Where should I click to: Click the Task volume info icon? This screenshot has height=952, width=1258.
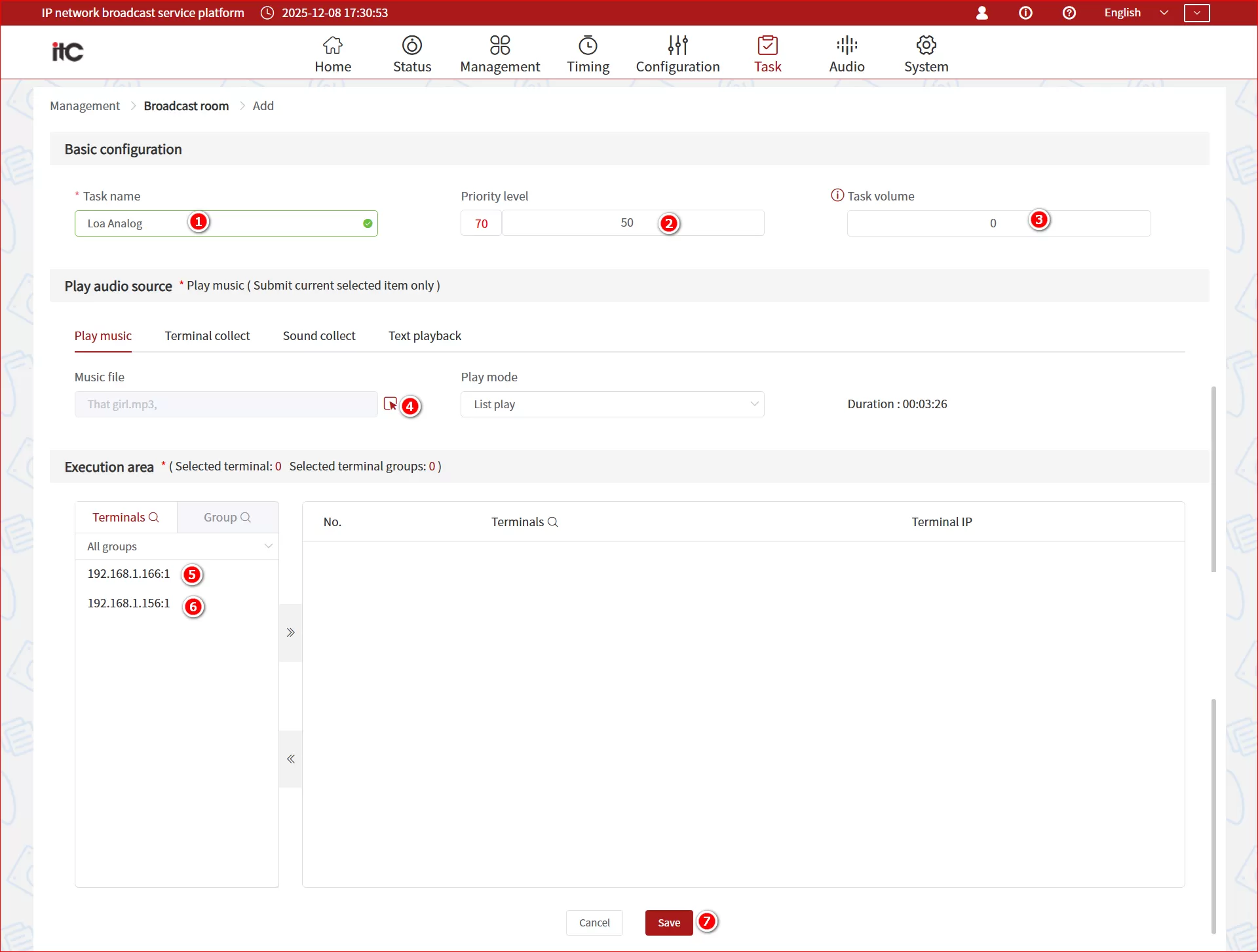tap(837, 195)
